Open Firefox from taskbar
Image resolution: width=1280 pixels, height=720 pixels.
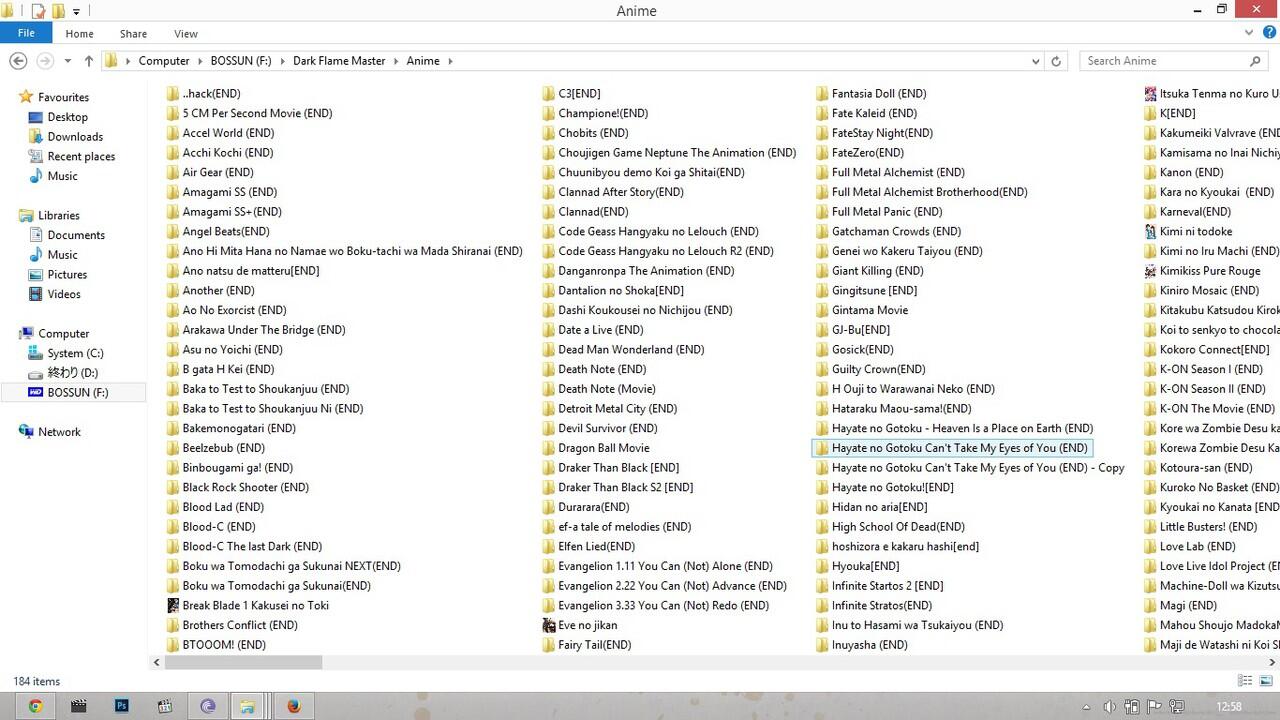point(293,706)
